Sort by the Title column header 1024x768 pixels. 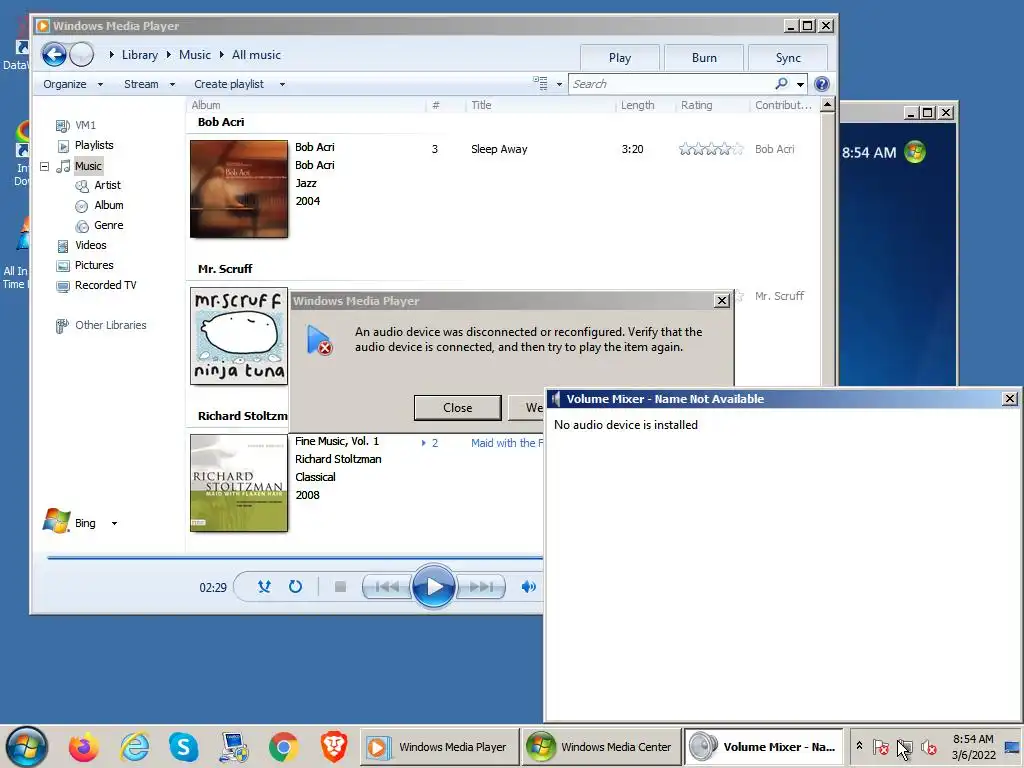481,105
